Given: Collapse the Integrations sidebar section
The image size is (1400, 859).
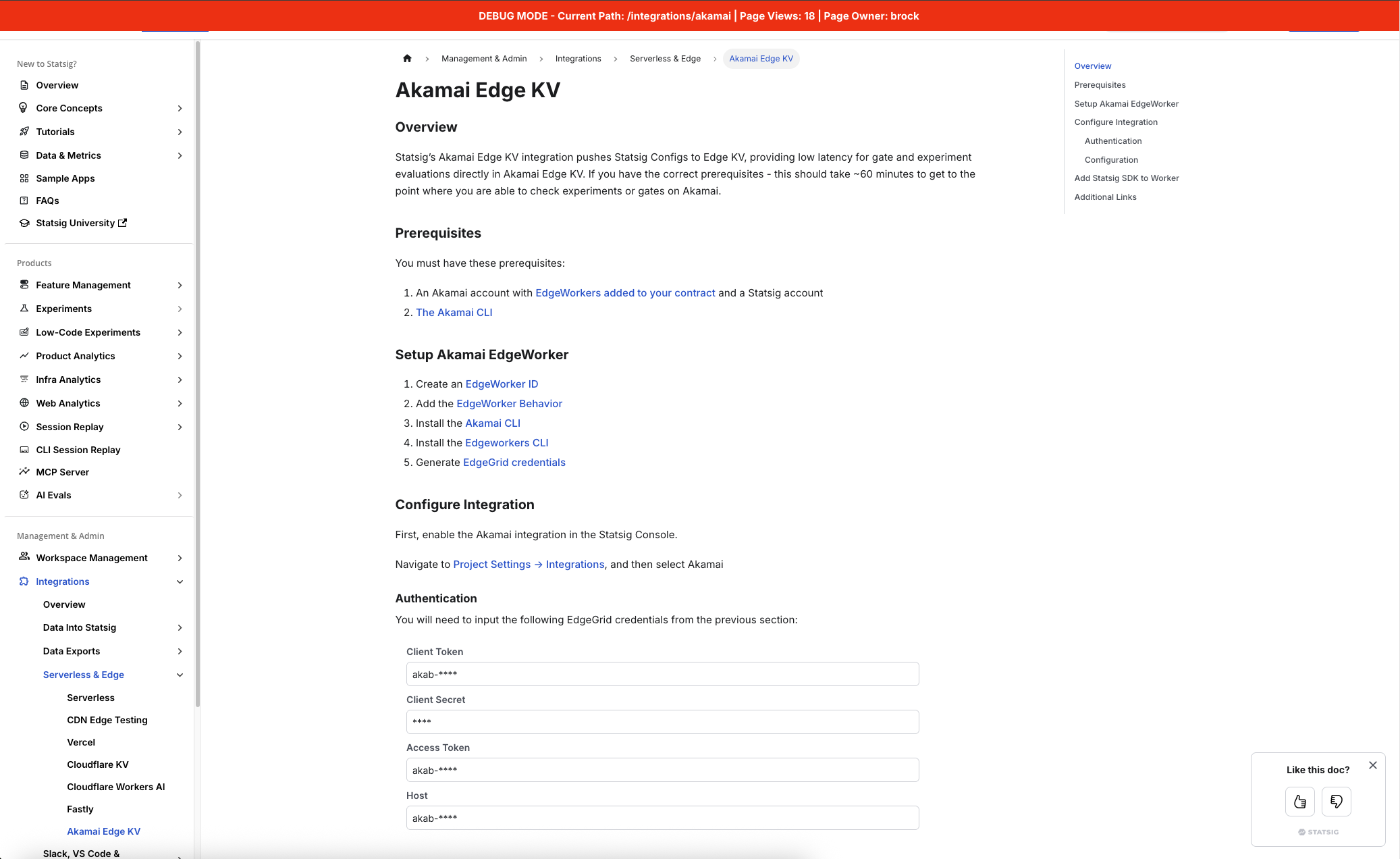Looking at the screenshot, I should tap(180, 581).
